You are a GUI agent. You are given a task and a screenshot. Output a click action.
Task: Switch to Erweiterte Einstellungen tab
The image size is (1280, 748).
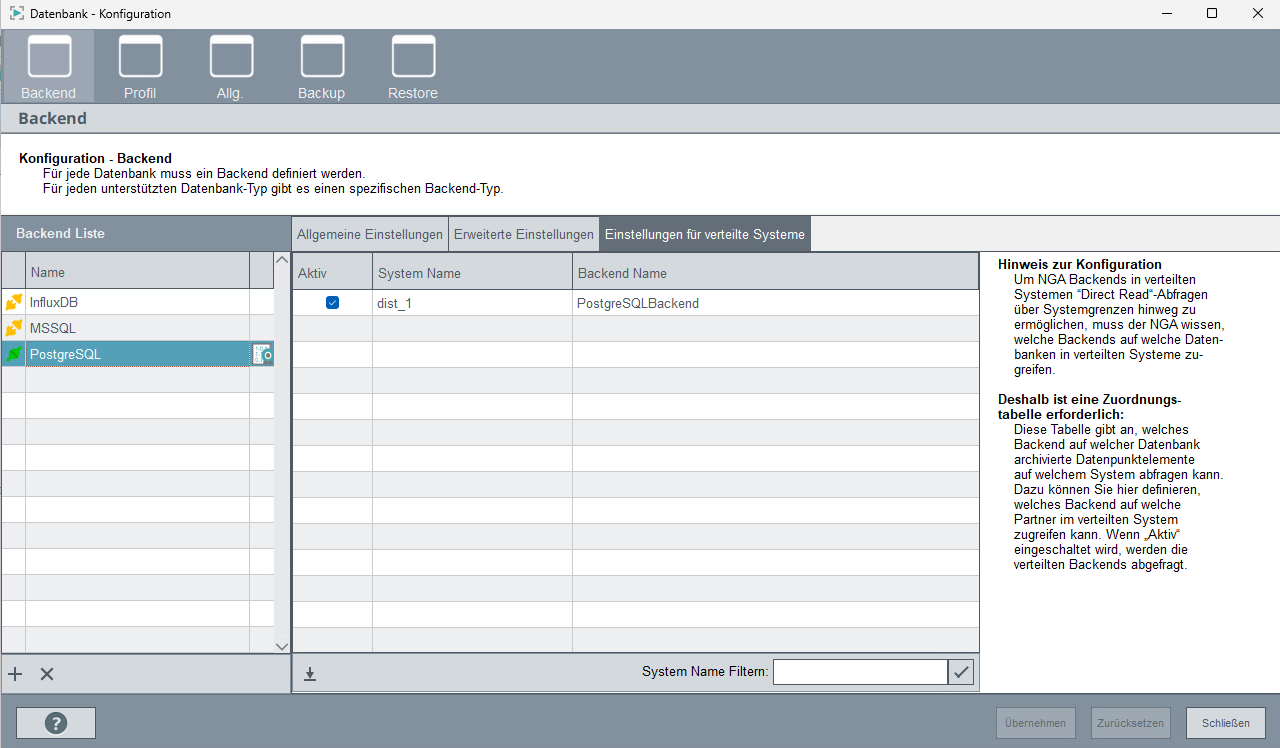point(523,235)
